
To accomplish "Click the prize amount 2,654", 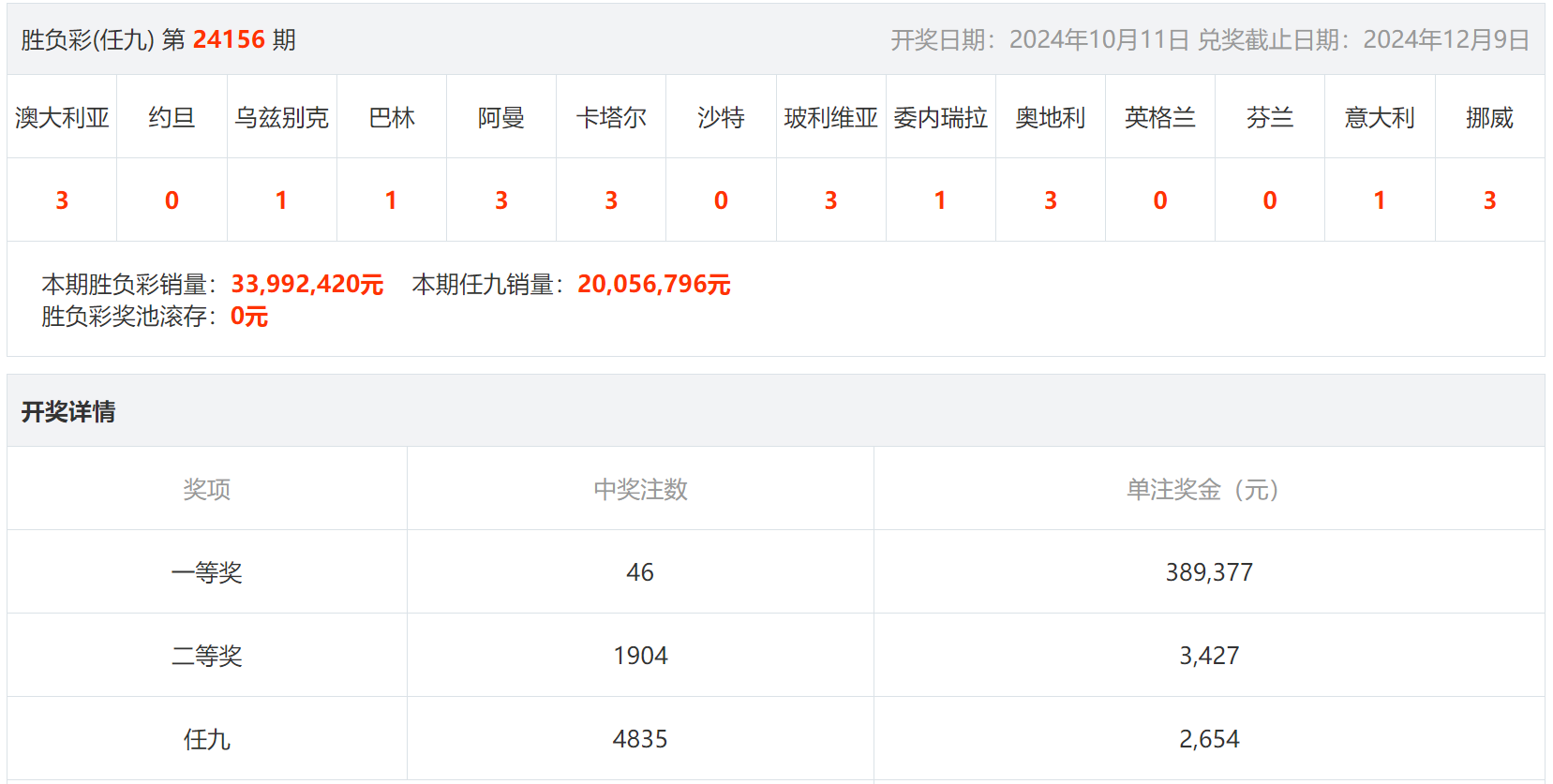I will point(1209,739).
